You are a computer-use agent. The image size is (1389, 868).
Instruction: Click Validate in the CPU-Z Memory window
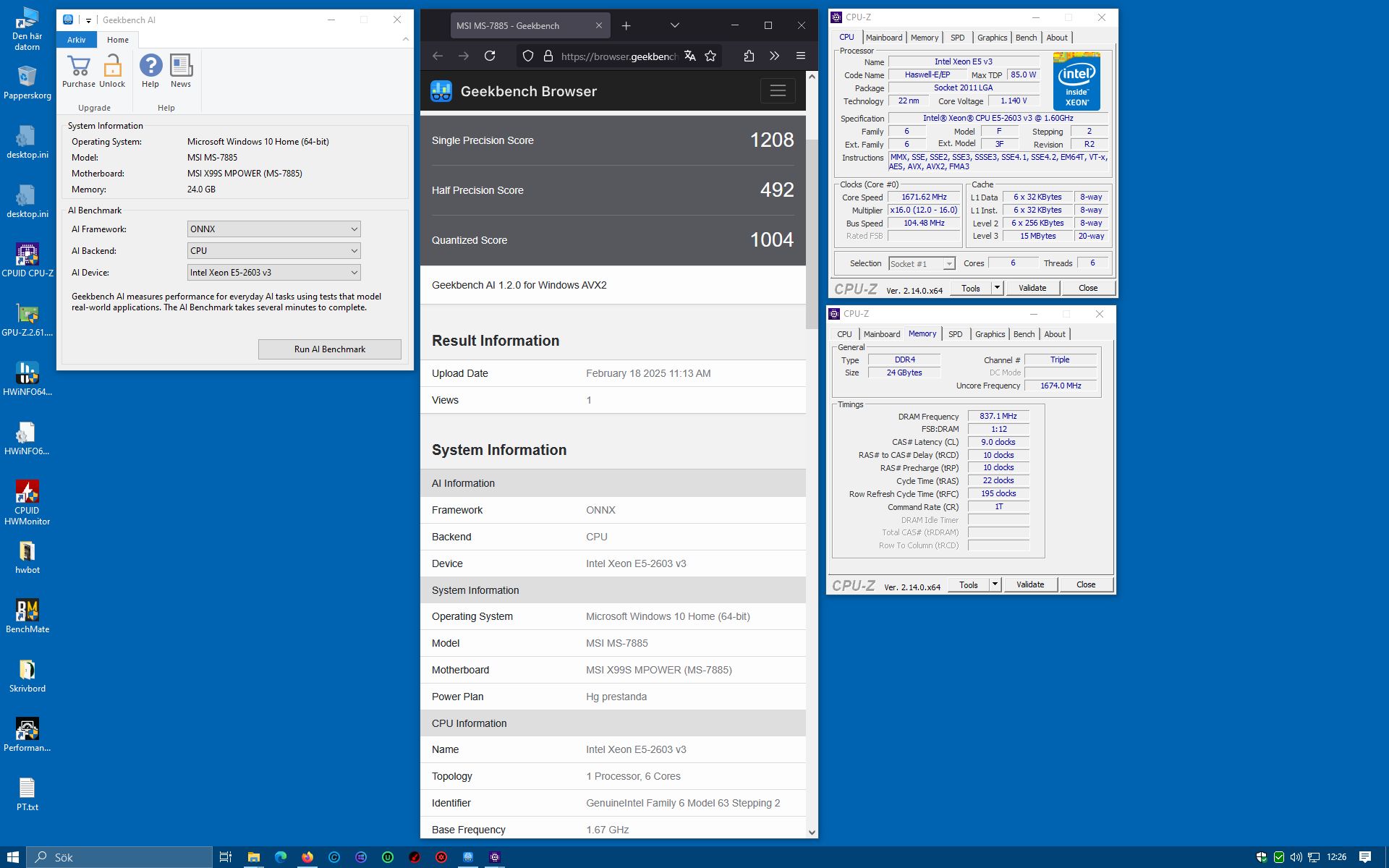(x=1030, y=584)
